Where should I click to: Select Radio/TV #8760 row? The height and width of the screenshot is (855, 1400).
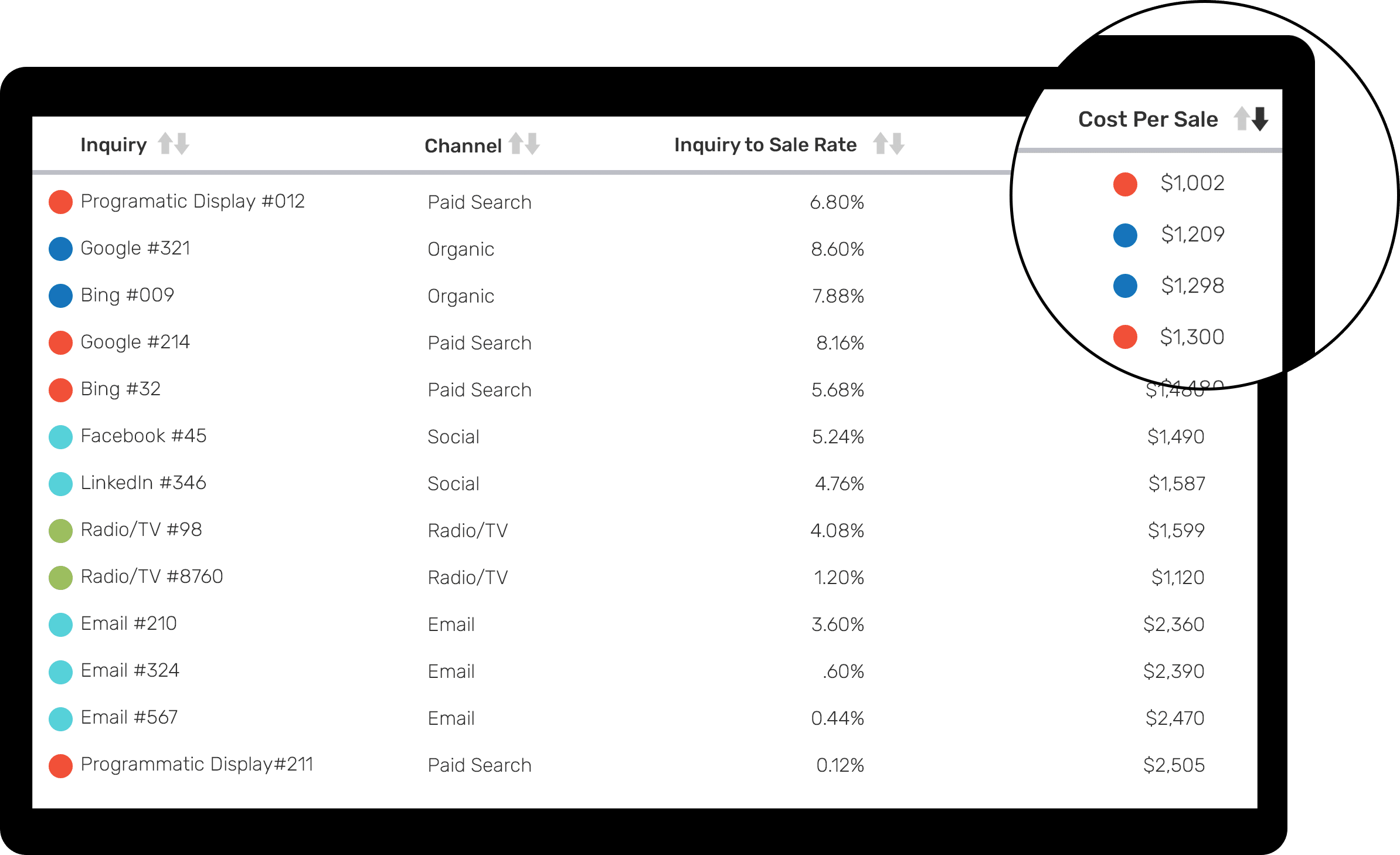click(x=645, y=577)
